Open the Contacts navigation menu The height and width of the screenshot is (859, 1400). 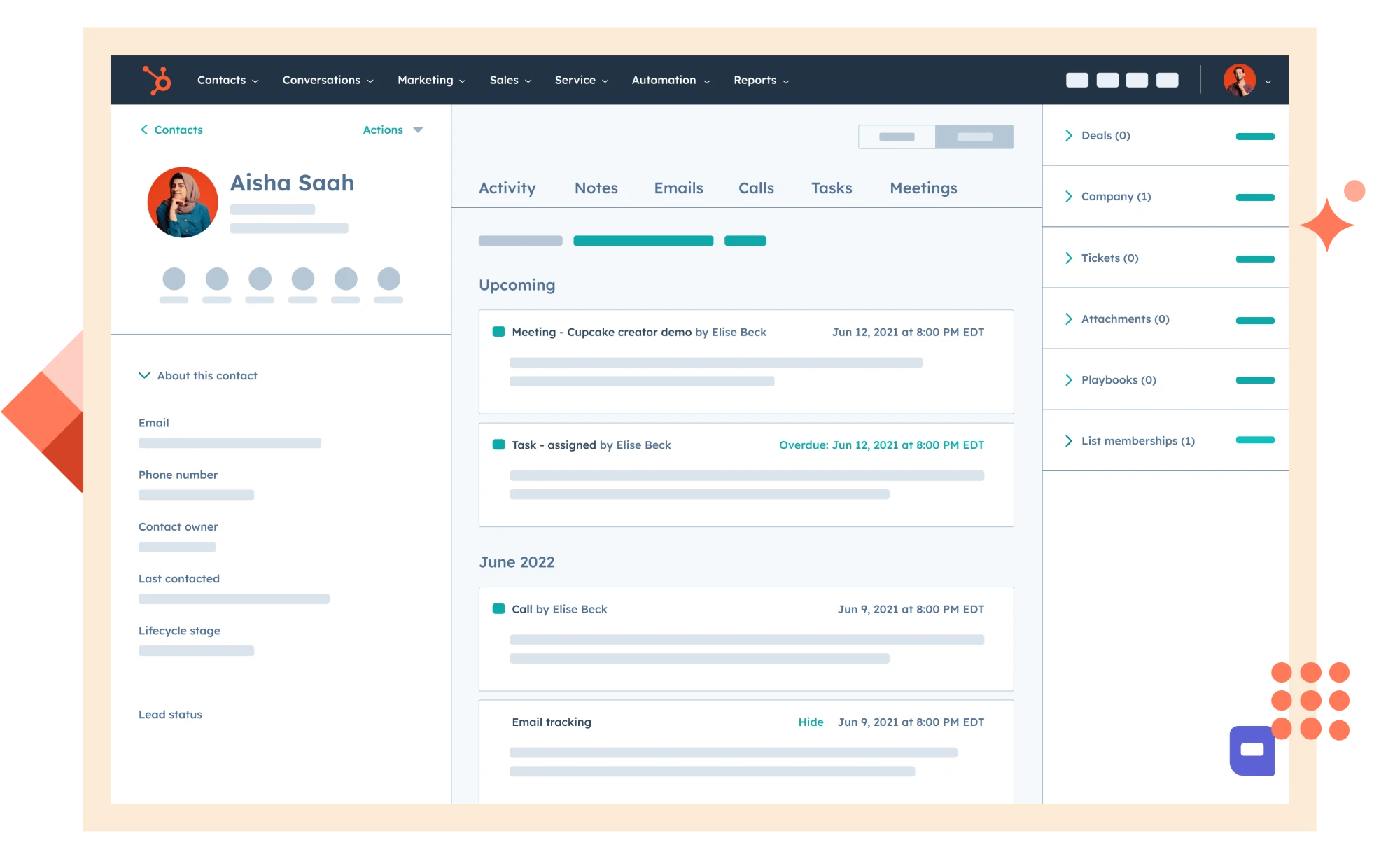tap(227, 80)
